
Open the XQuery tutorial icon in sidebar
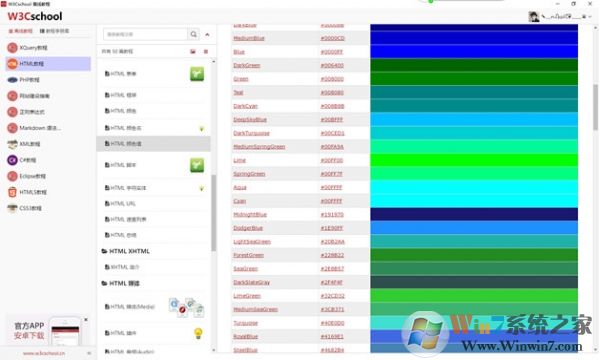pos(12,48)
